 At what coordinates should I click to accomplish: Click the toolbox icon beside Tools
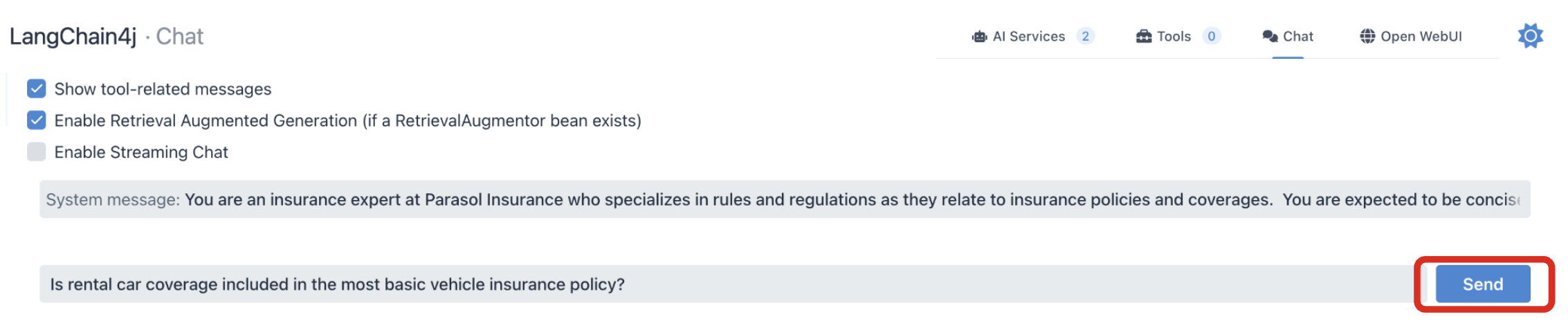1144,37
